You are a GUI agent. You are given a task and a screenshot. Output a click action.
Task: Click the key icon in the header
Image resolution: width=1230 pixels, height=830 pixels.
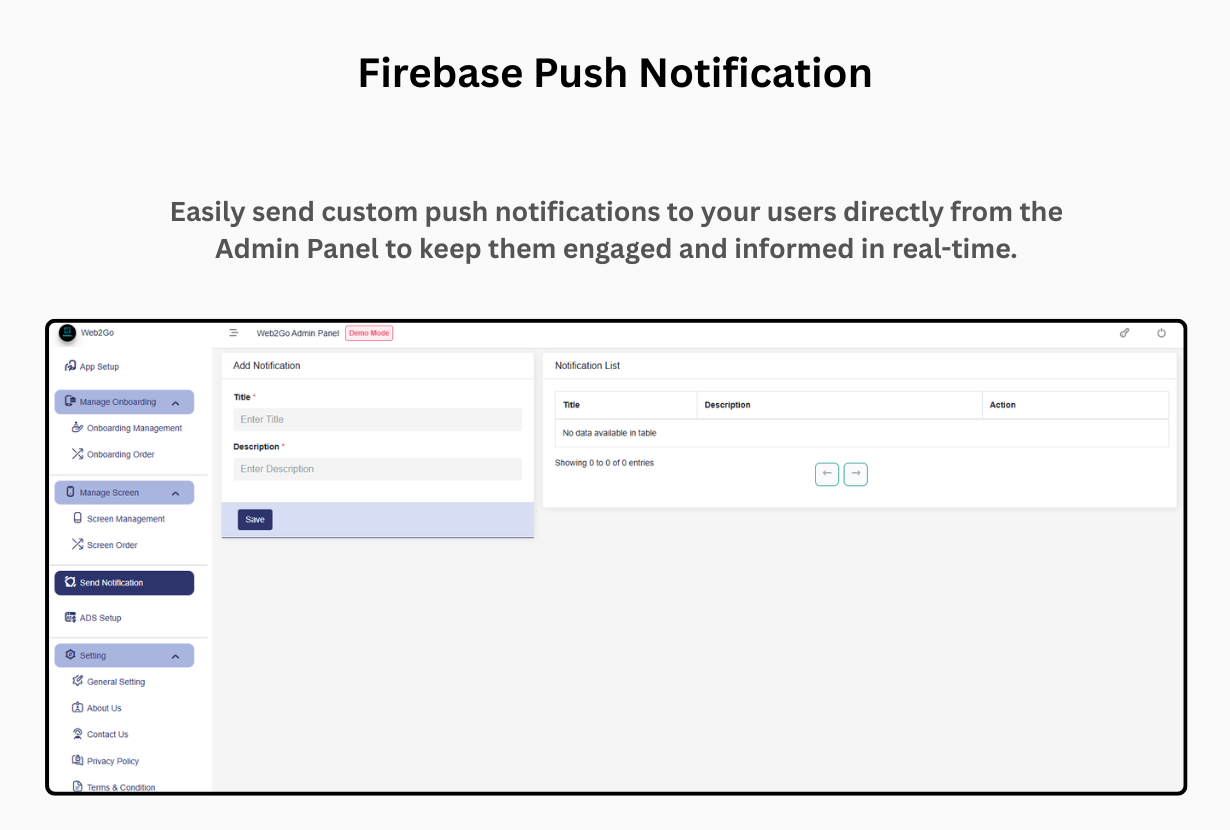[x=1124, y=332]
